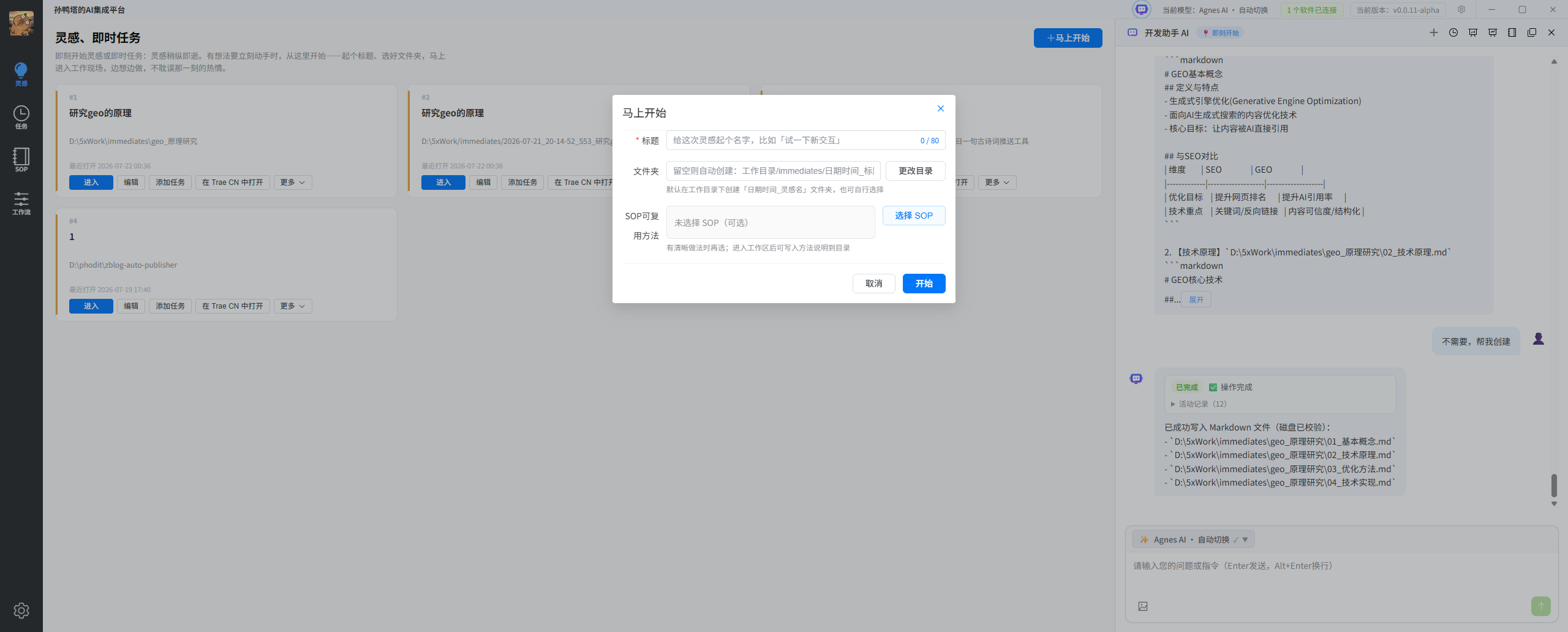Send the message with the green arrow button
The image size is (1568, 632).
coord(1541,606)
